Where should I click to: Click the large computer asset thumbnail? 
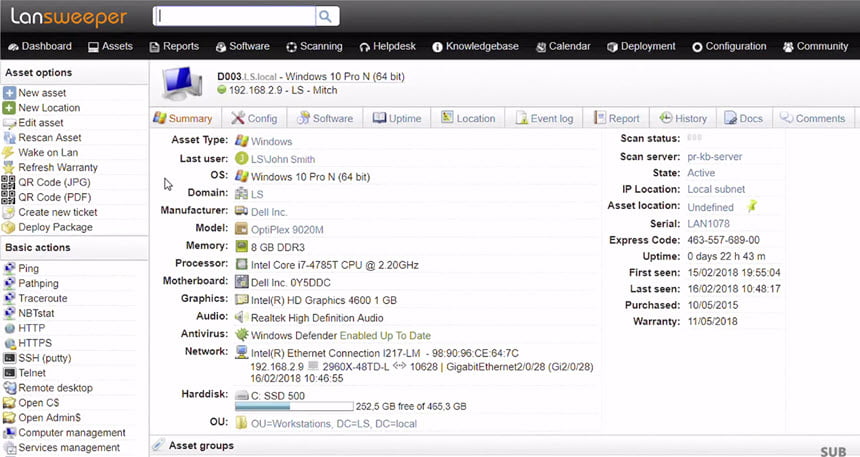[183, 83]
